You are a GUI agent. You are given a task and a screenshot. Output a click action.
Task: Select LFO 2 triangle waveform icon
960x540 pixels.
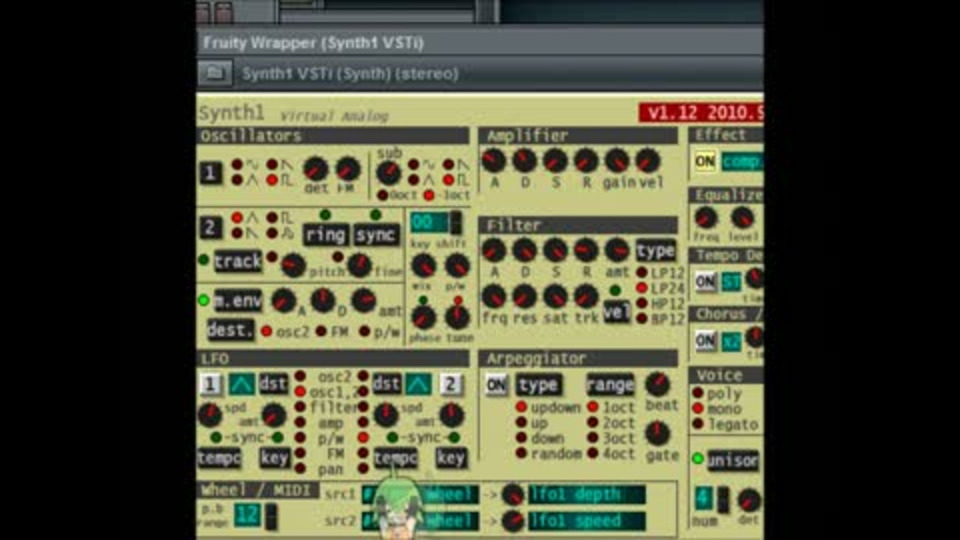418,384
